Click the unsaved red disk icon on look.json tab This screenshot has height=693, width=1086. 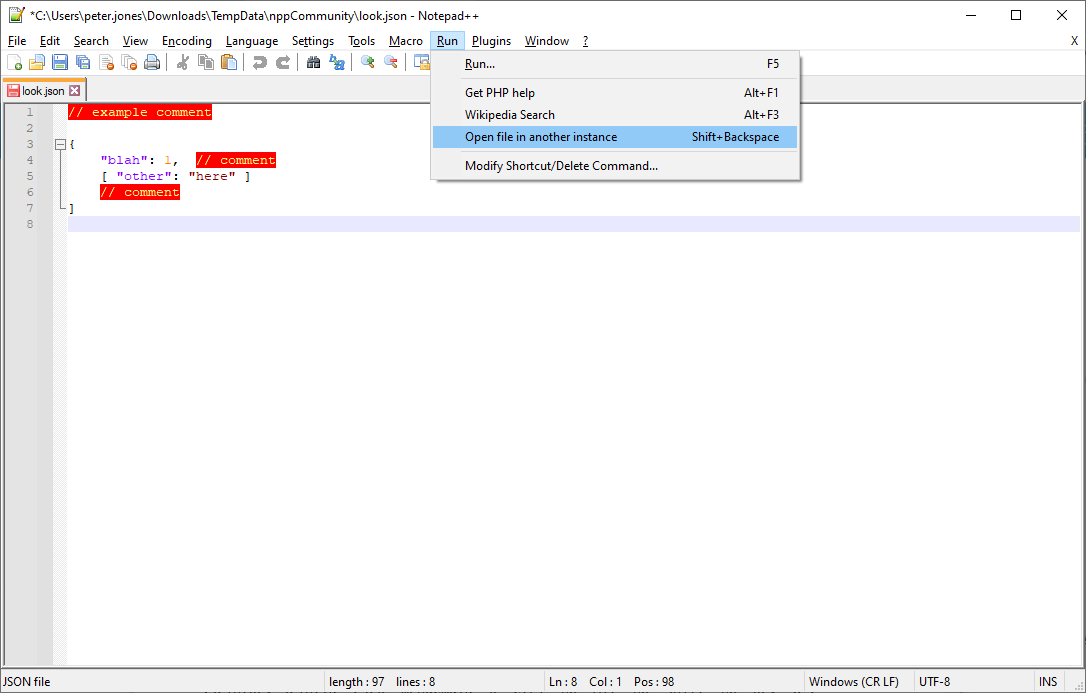[x=13, y=91]
